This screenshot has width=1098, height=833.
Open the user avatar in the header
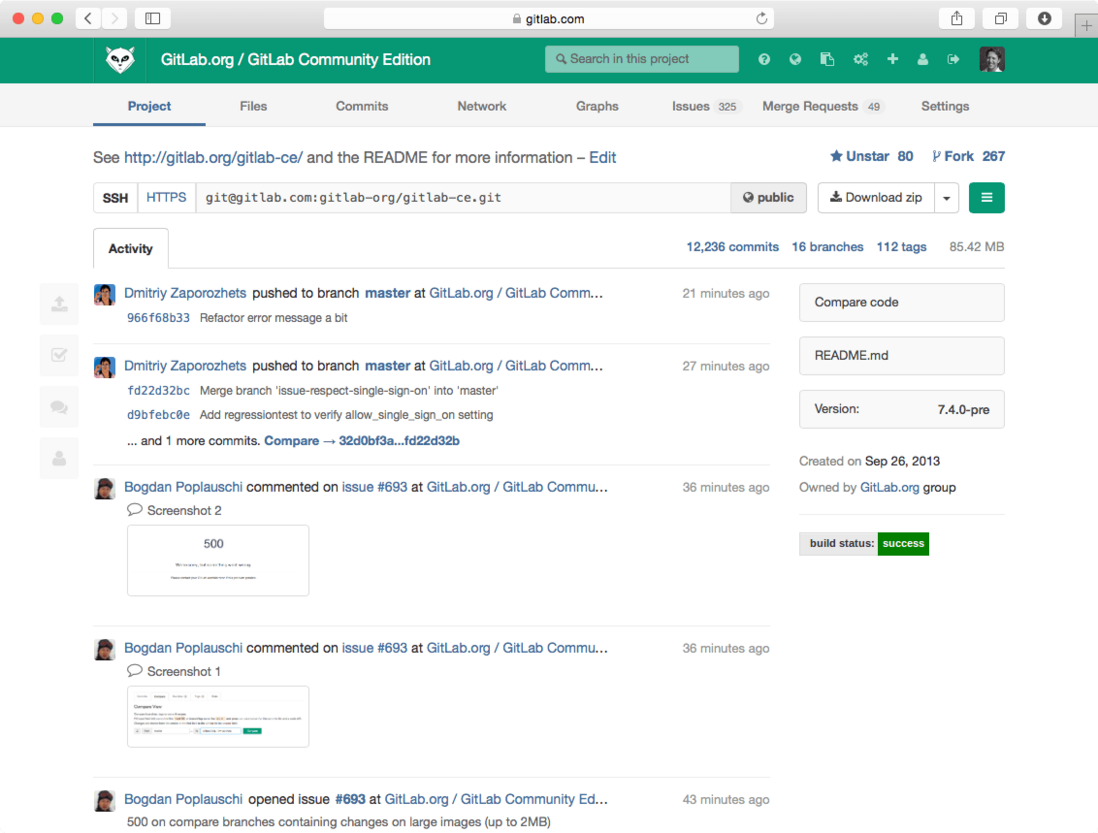click(x=992, y=60)
